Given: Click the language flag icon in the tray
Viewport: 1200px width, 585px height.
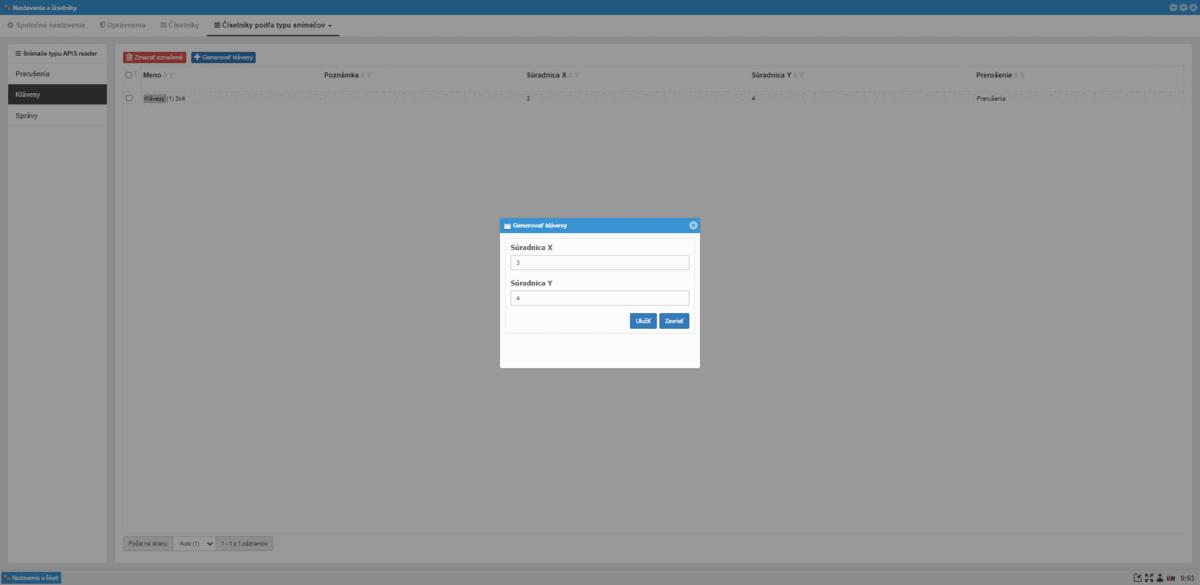Looking at the screenshot, I should (x=1170, y=578).
